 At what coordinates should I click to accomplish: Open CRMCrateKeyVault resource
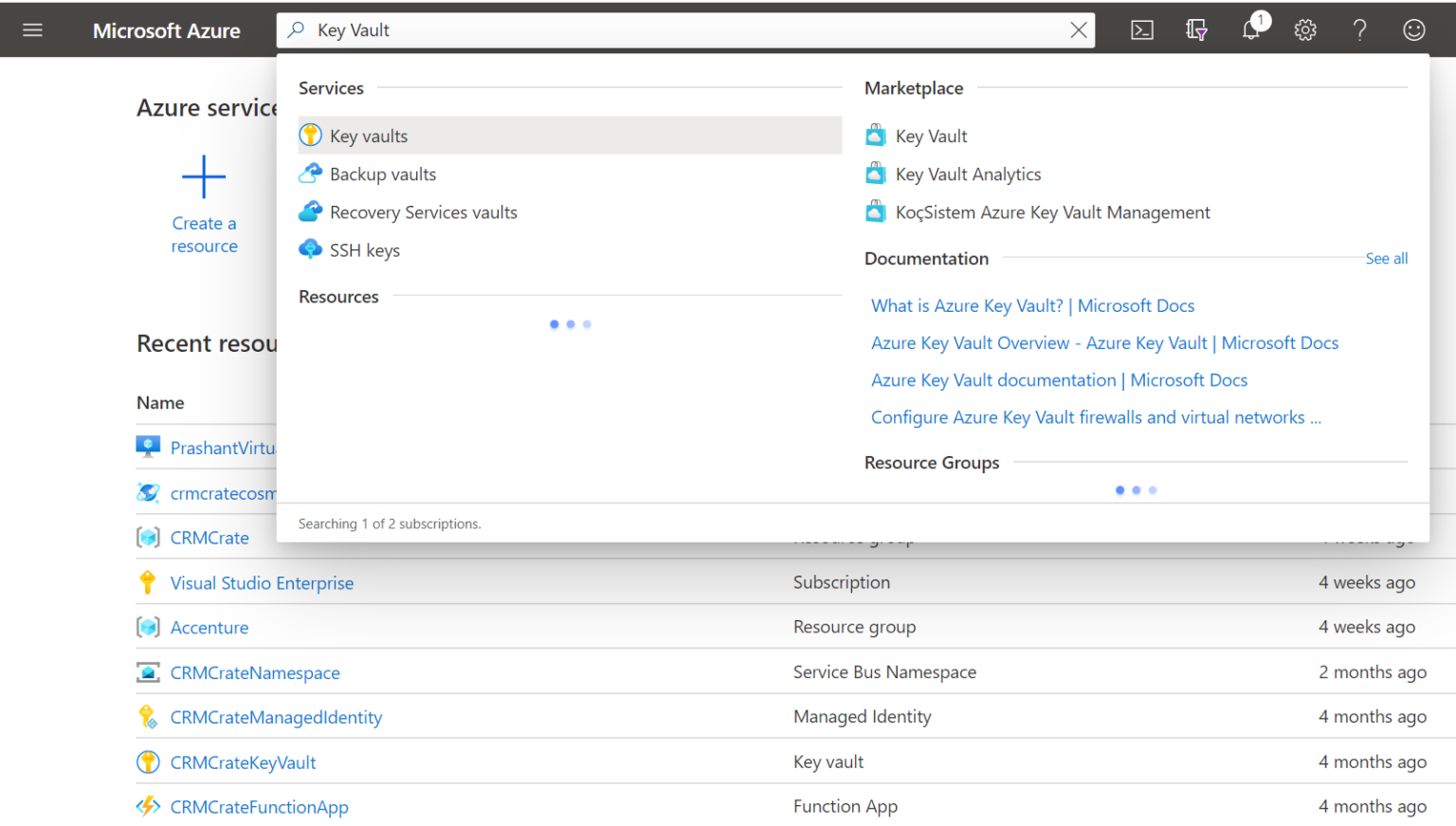(x=243, y=762)
